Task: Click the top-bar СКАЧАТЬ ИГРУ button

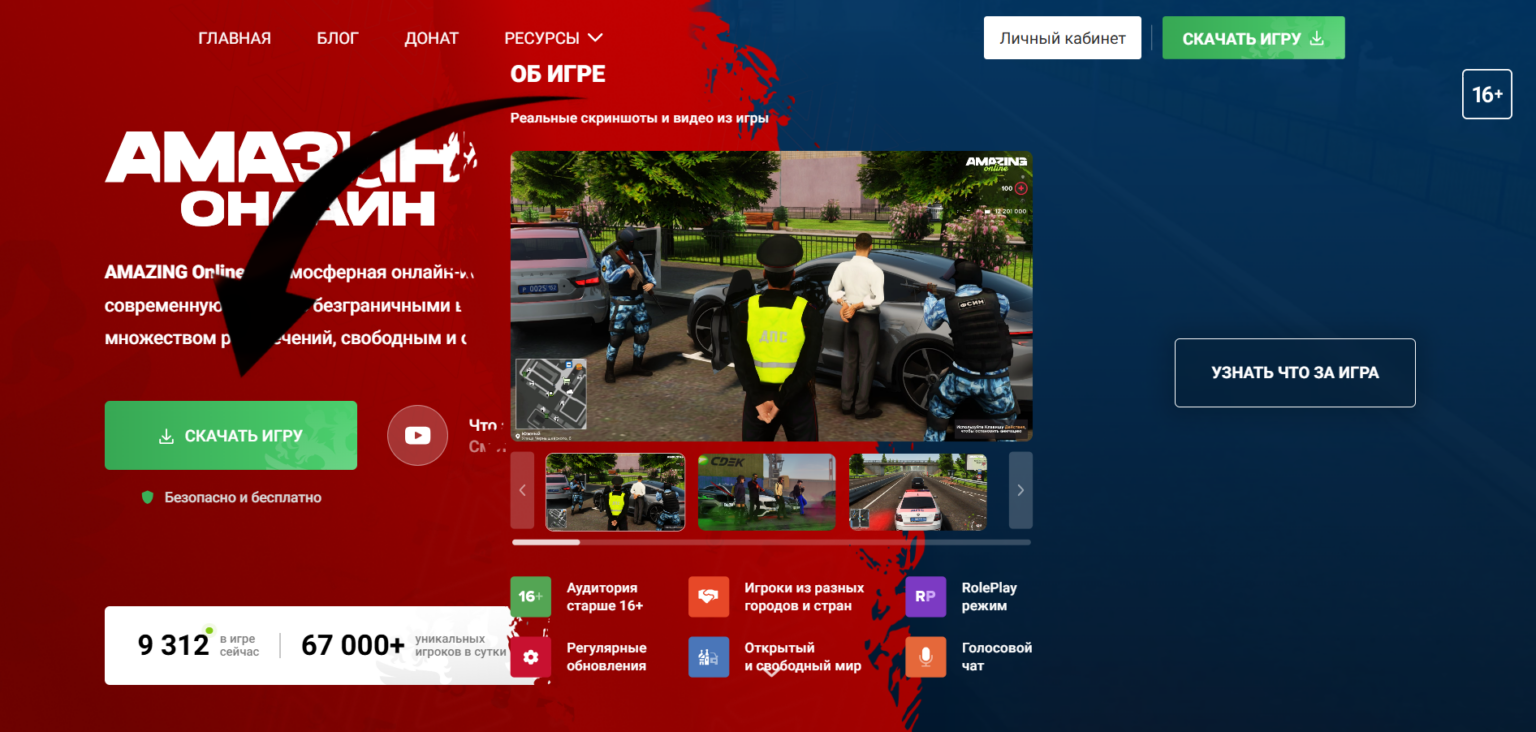Action: [1253, 38]
